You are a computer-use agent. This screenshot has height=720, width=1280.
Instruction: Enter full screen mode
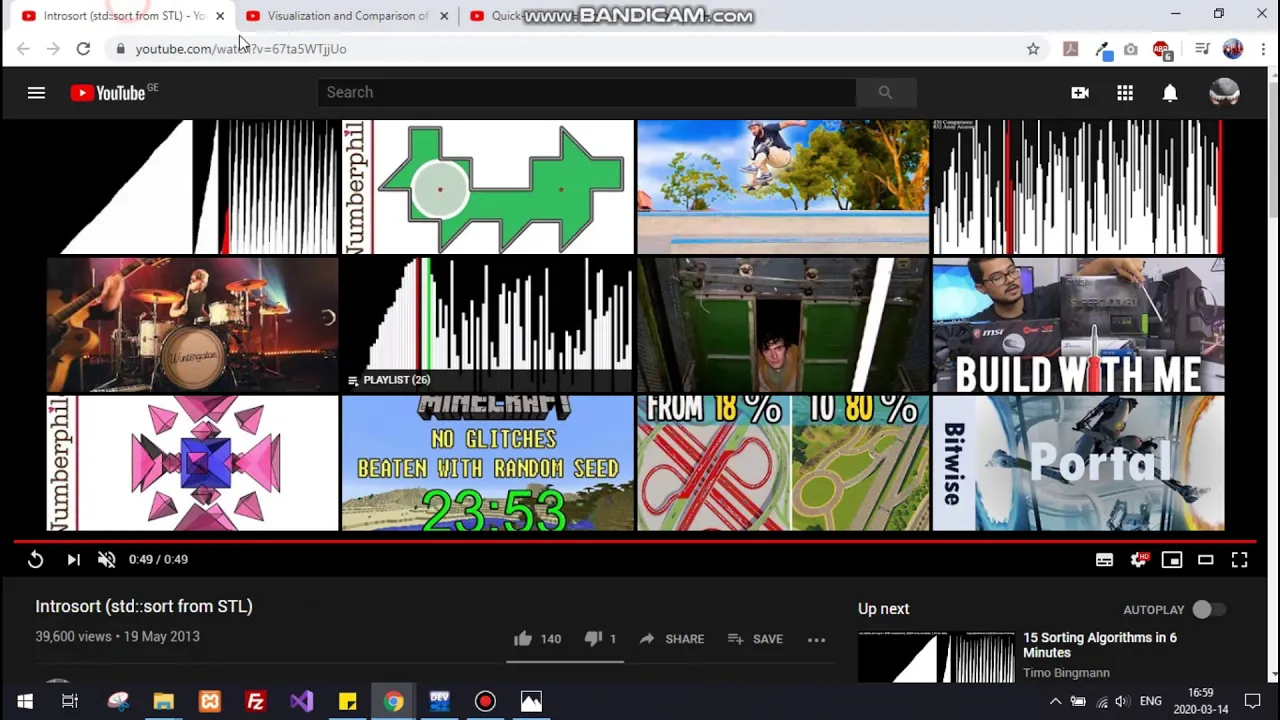pos(1239,560)
